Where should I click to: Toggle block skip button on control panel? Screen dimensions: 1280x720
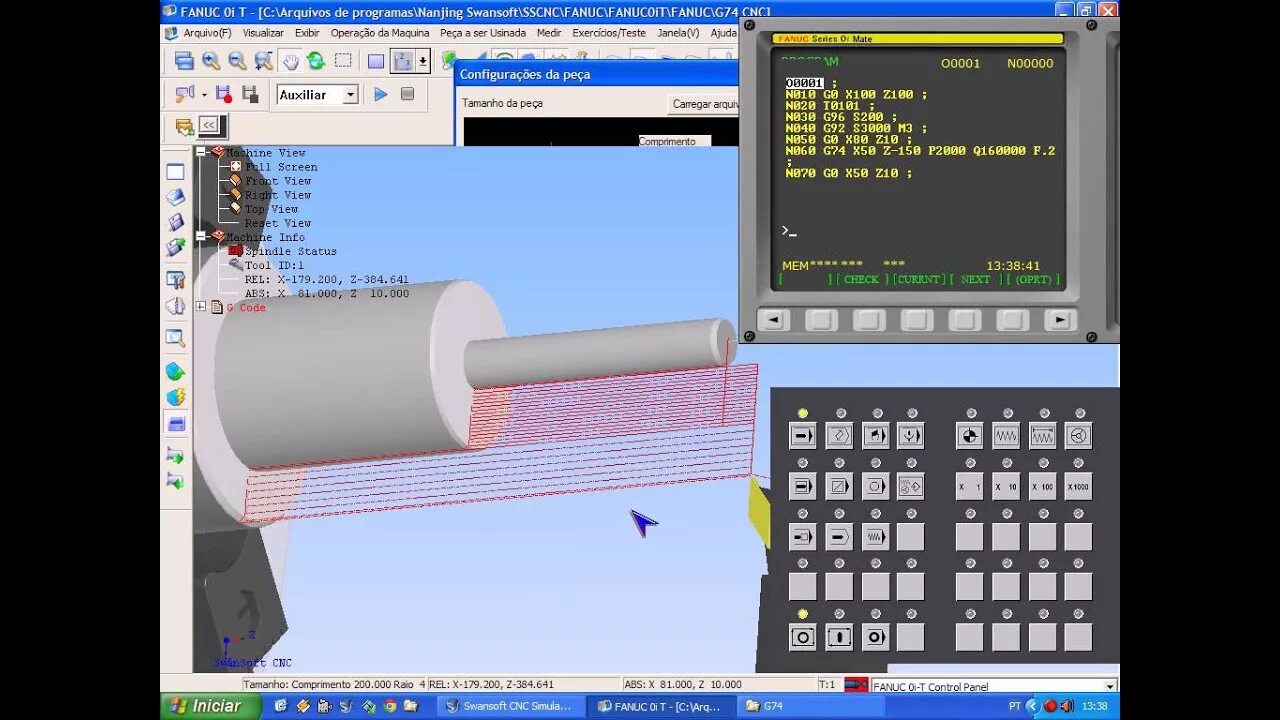click(x=838, y=486)
